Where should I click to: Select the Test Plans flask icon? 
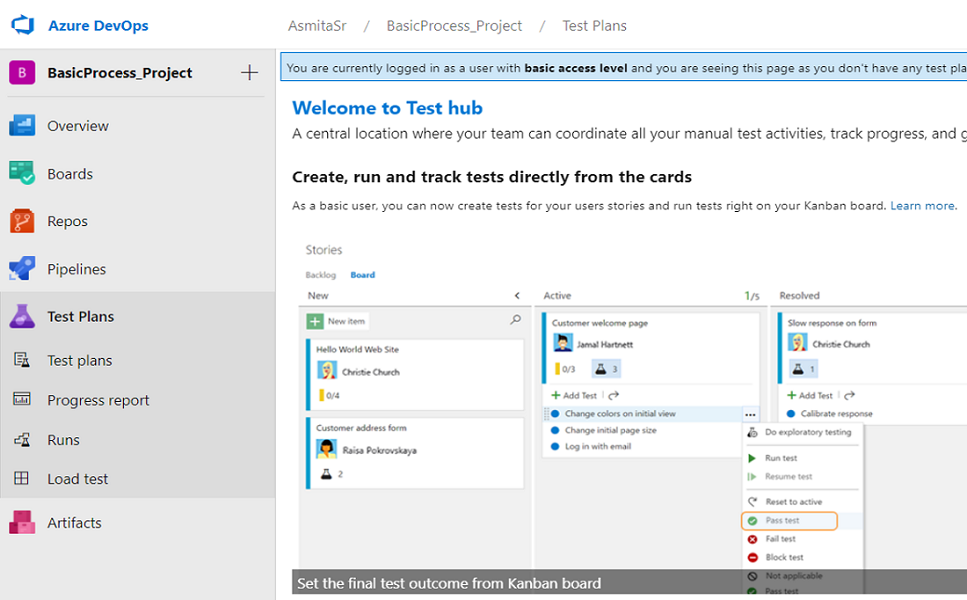coord(22,316)
